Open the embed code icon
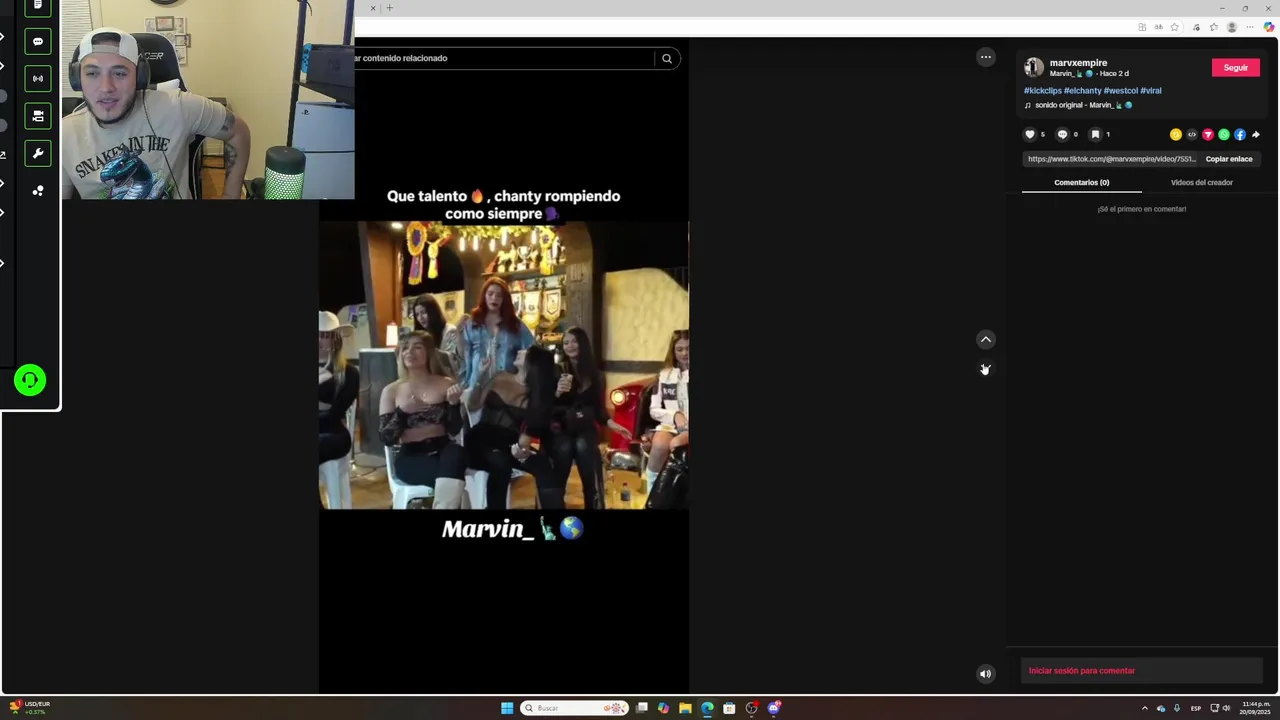The image size is (1280, 720). point(1192,134)
